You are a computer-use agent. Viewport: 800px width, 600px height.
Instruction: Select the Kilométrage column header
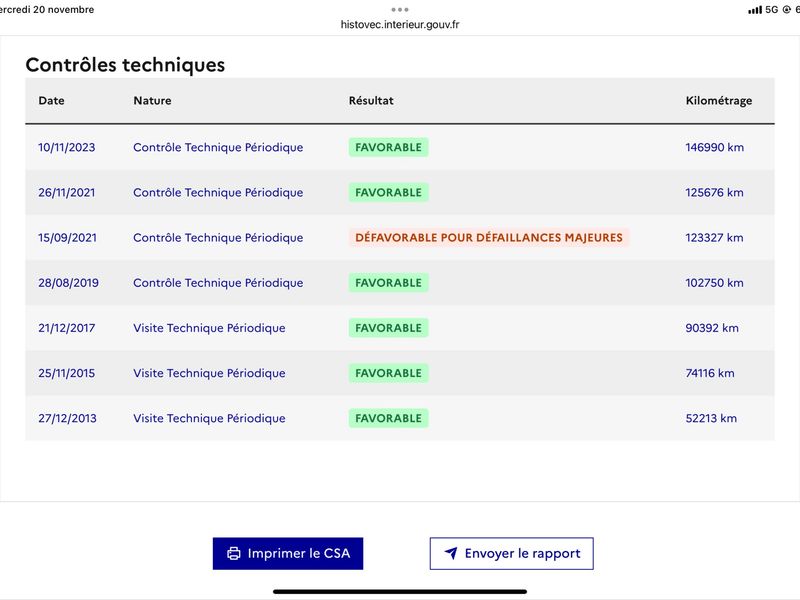(718, 101)
